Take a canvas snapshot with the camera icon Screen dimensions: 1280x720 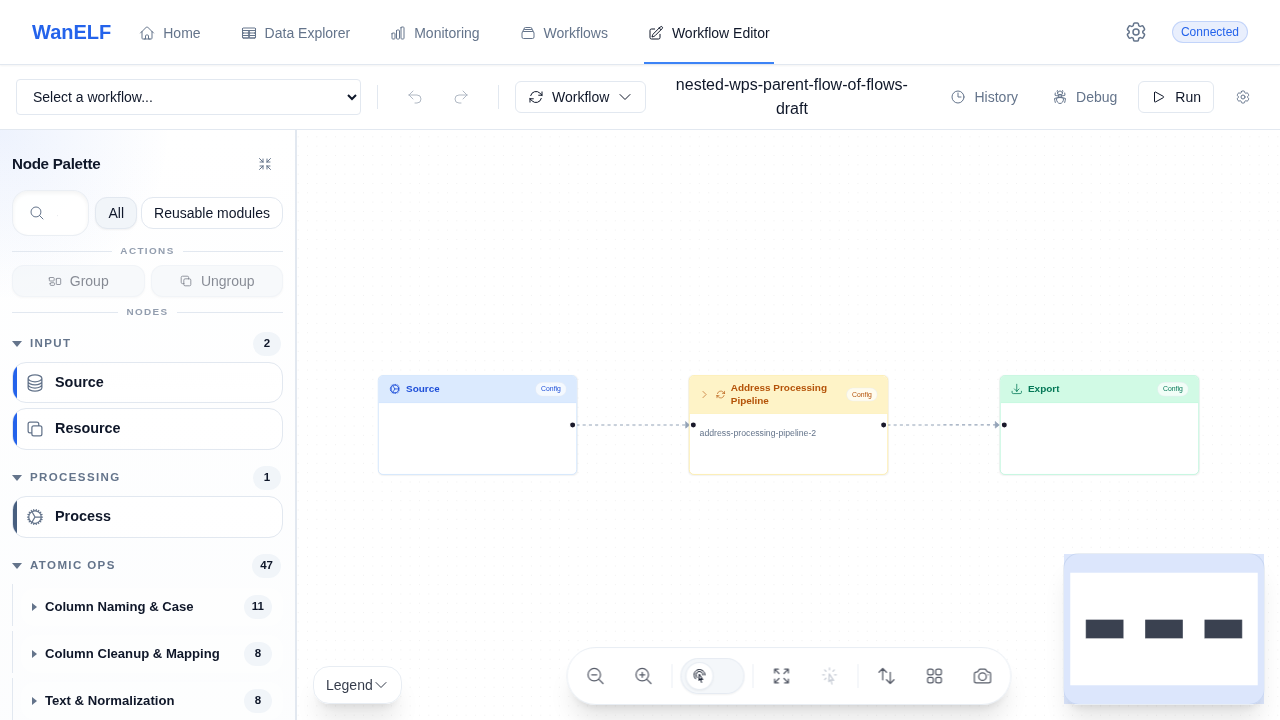coord(982,676)
